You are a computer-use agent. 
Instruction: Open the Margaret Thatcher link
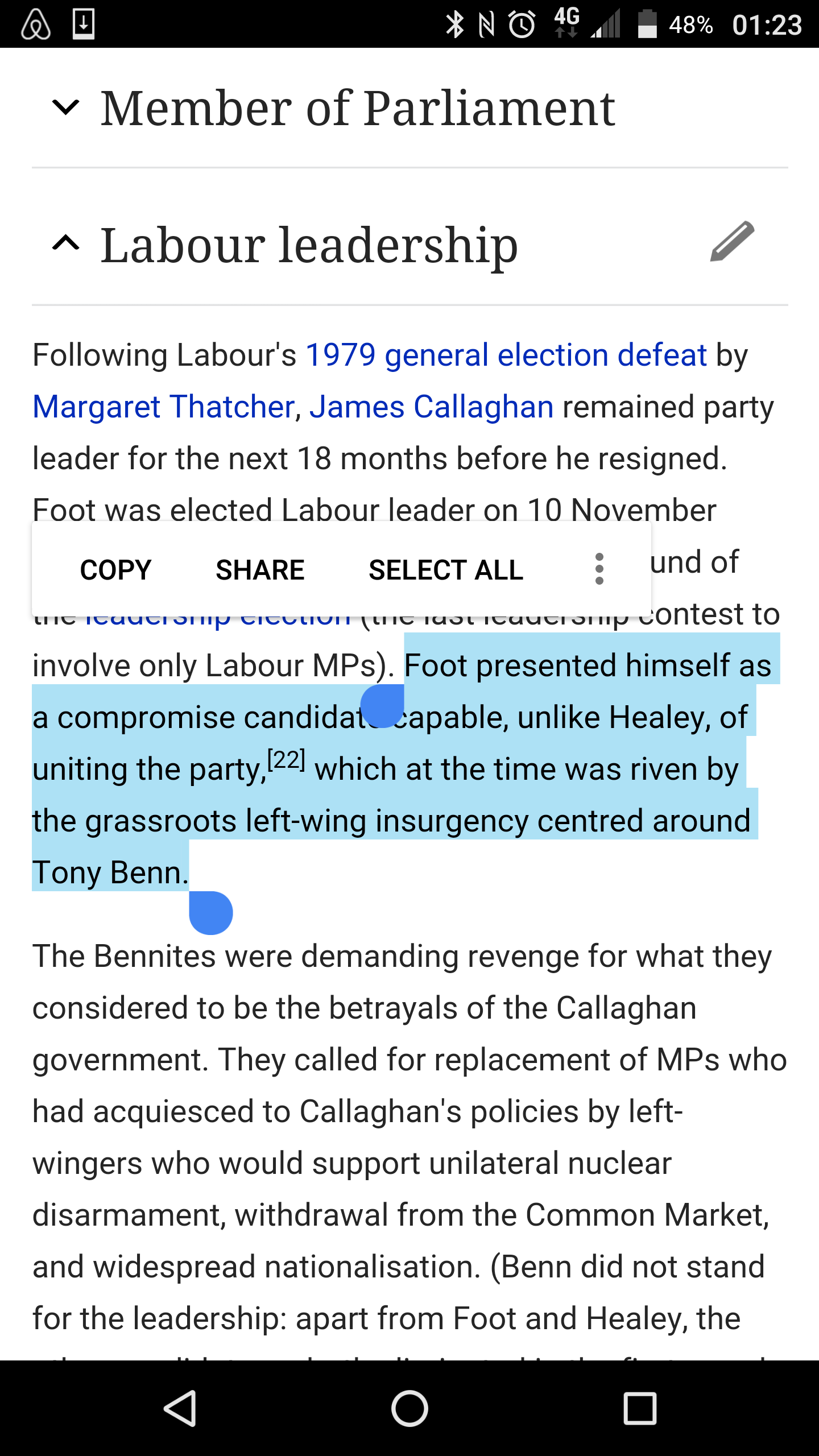tap(164, 407)
